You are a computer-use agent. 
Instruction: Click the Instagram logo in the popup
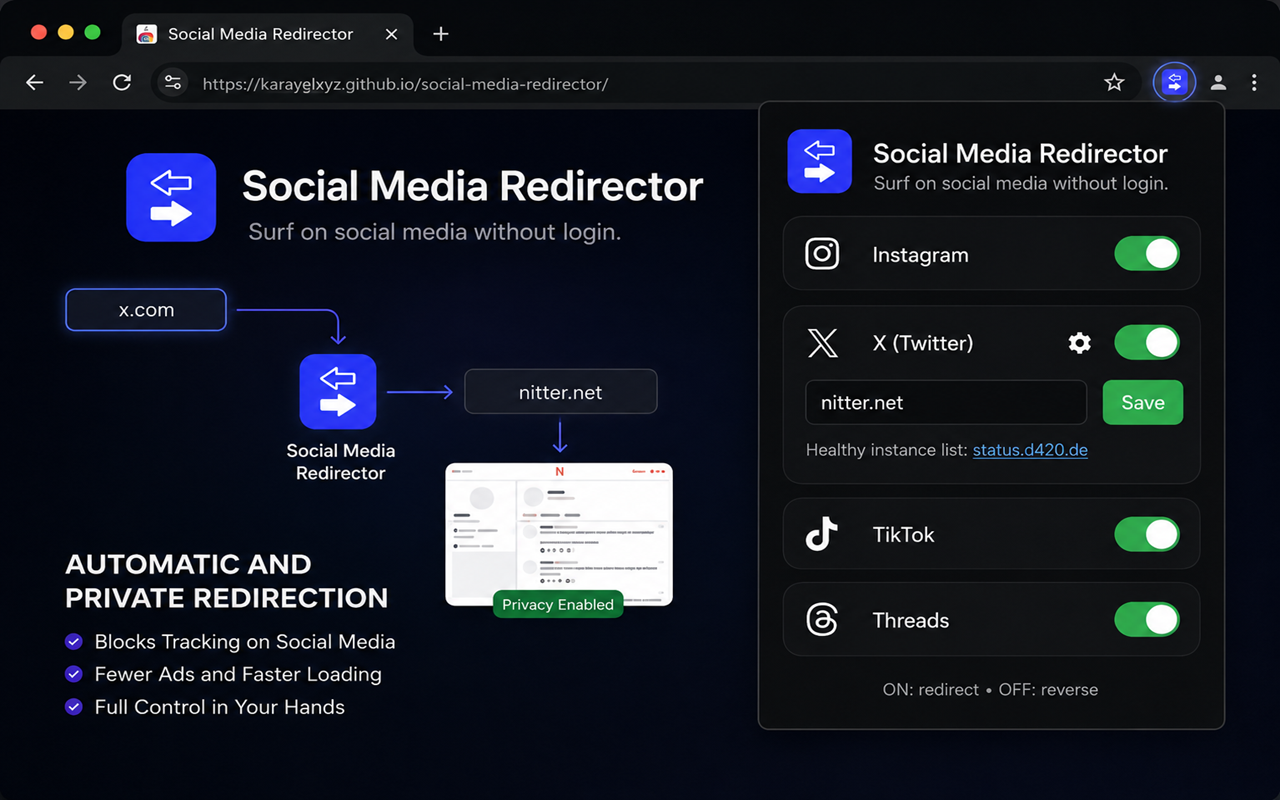pyautogui.click(x=822, y=254)
